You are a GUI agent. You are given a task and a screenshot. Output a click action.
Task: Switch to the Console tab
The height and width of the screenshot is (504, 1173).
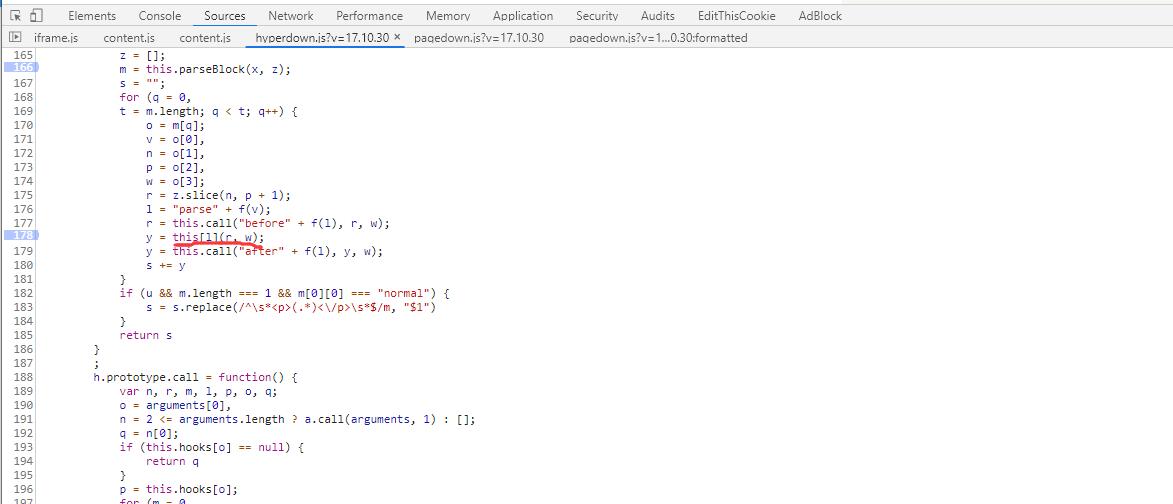(x=160, y=16)
